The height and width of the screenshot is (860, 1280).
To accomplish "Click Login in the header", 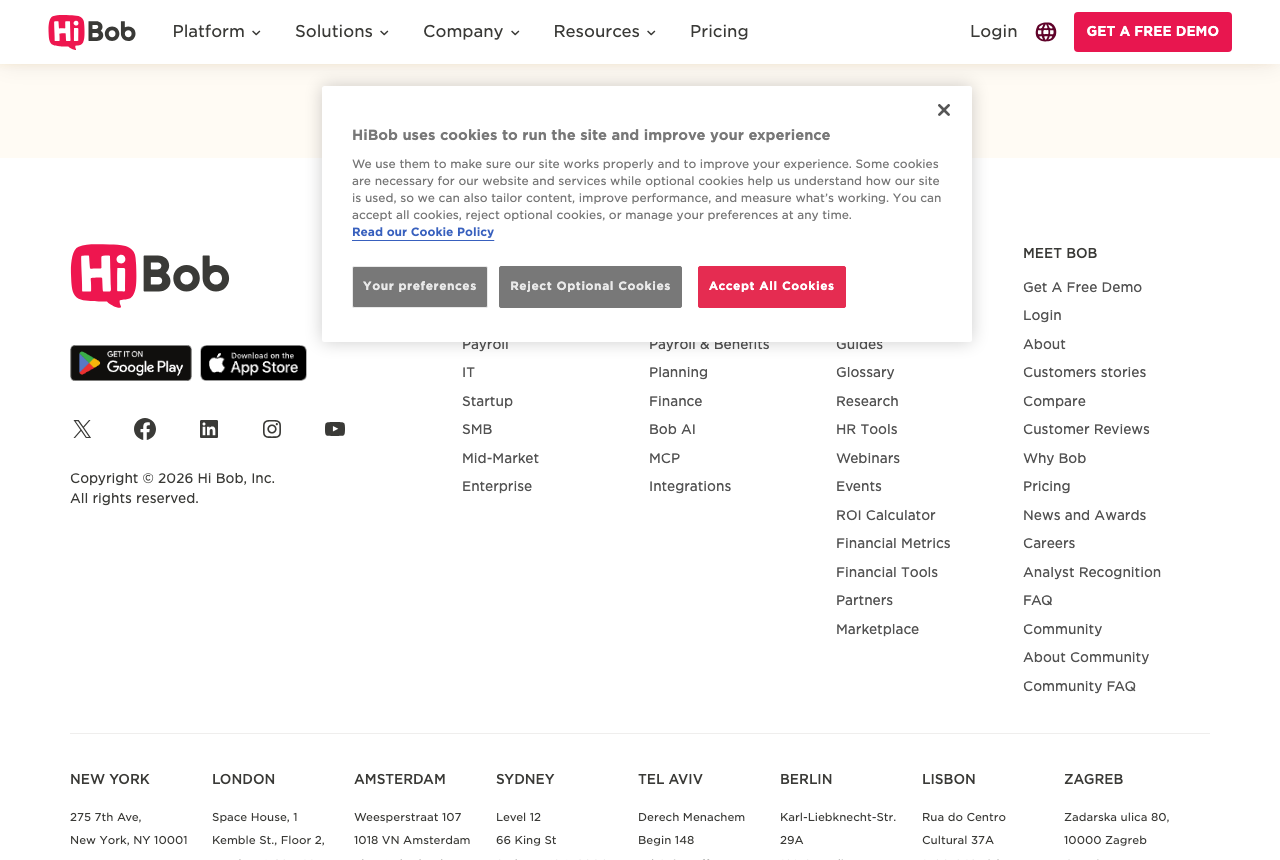I will click(993, 32).
